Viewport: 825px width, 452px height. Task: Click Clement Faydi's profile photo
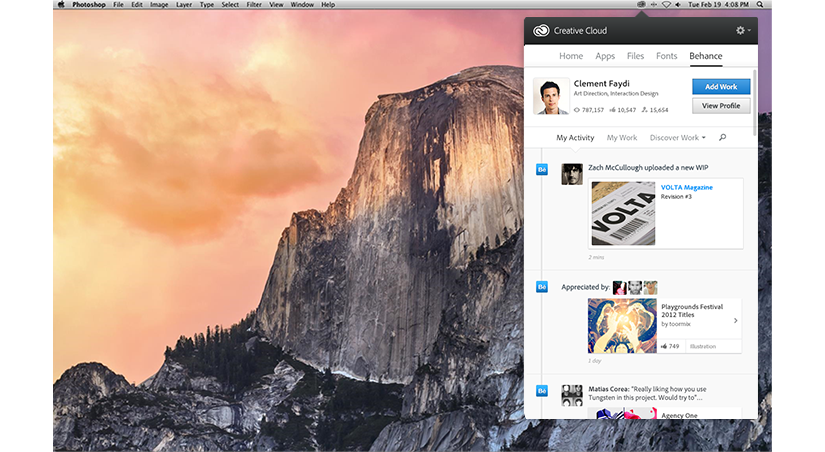click(x=551, y=96)
